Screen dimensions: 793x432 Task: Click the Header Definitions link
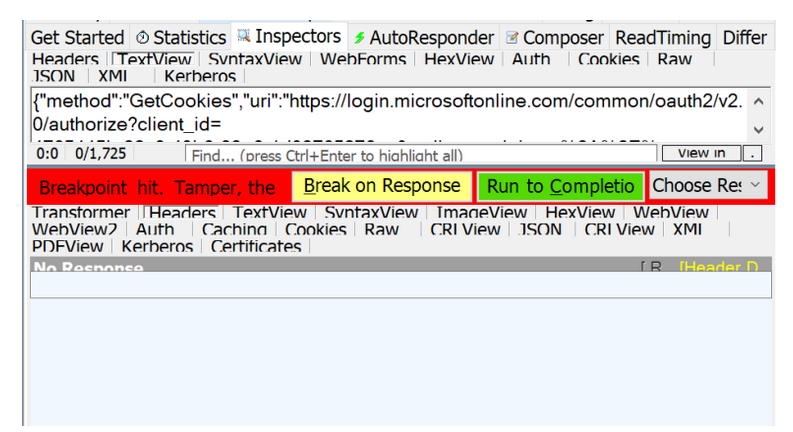(718, 266)
